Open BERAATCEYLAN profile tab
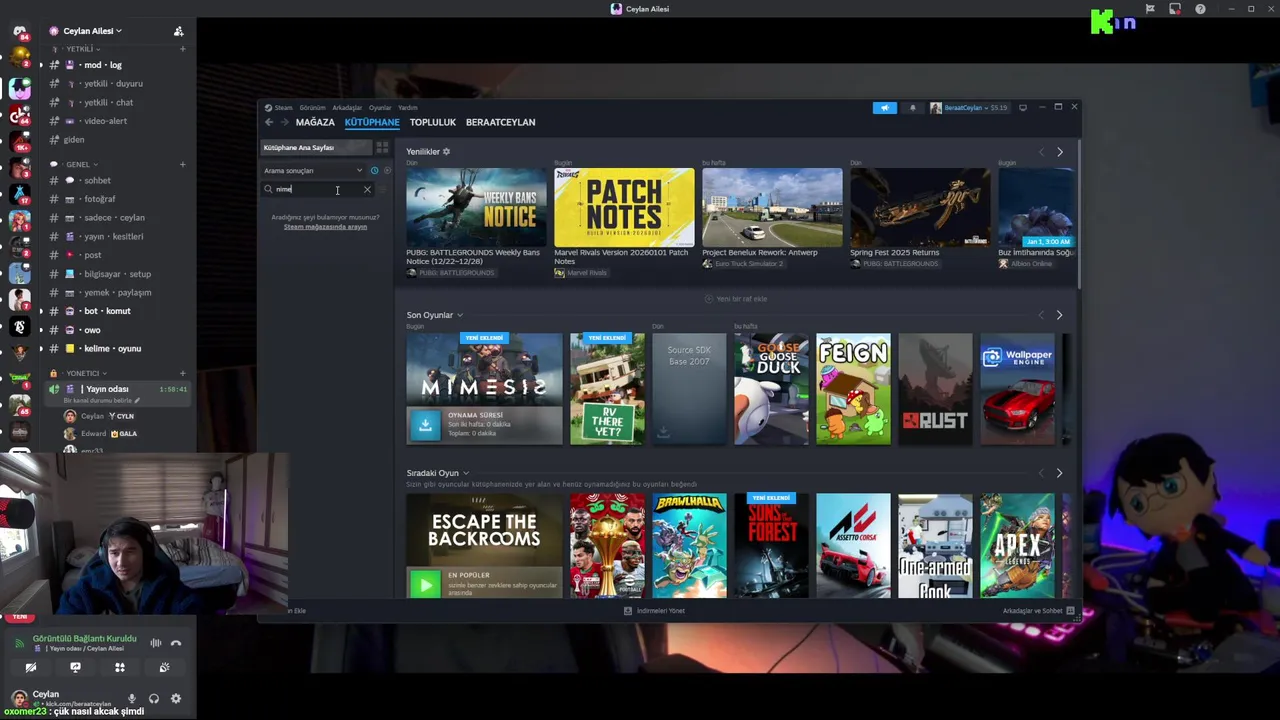 (500, 122)
